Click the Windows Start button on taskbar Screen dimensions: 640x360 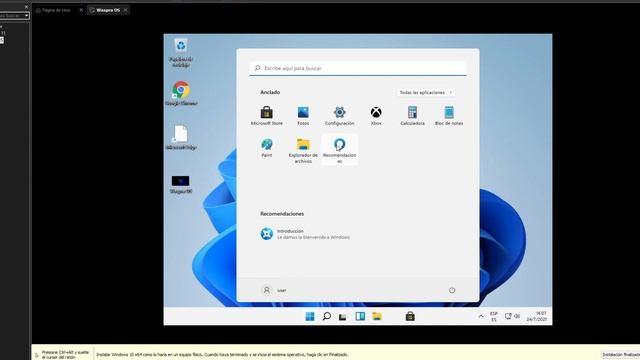310,316
